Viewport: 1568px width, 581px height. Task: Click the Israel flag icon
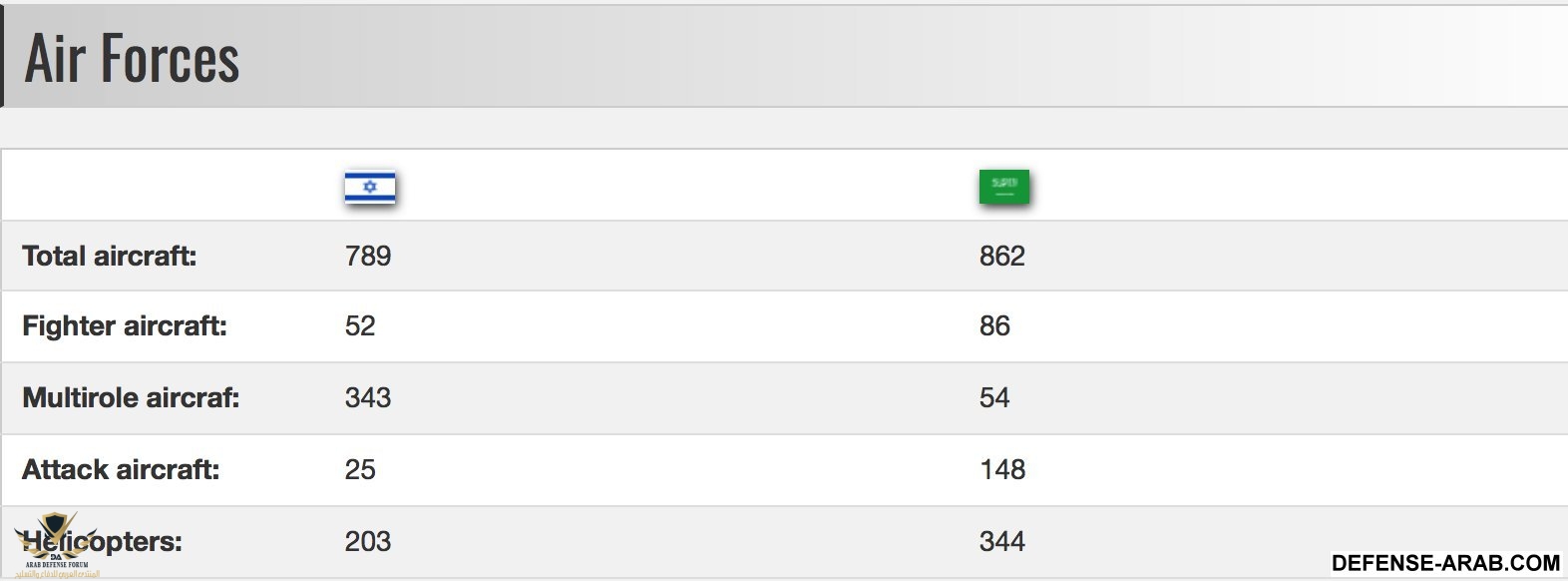[370, 188]
